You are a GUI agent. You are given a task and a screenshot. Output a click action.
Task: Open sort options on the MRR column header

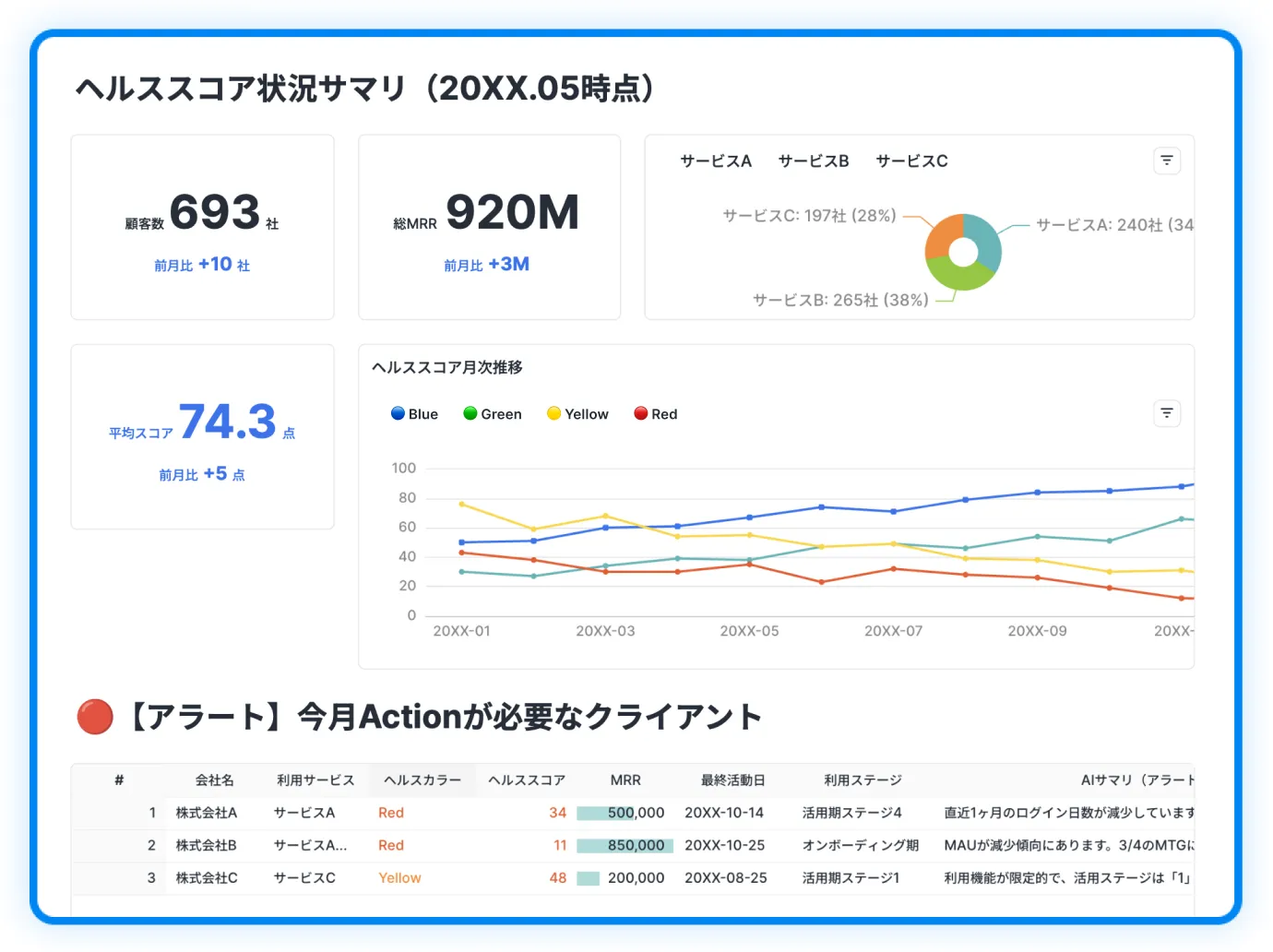[625, 779]
